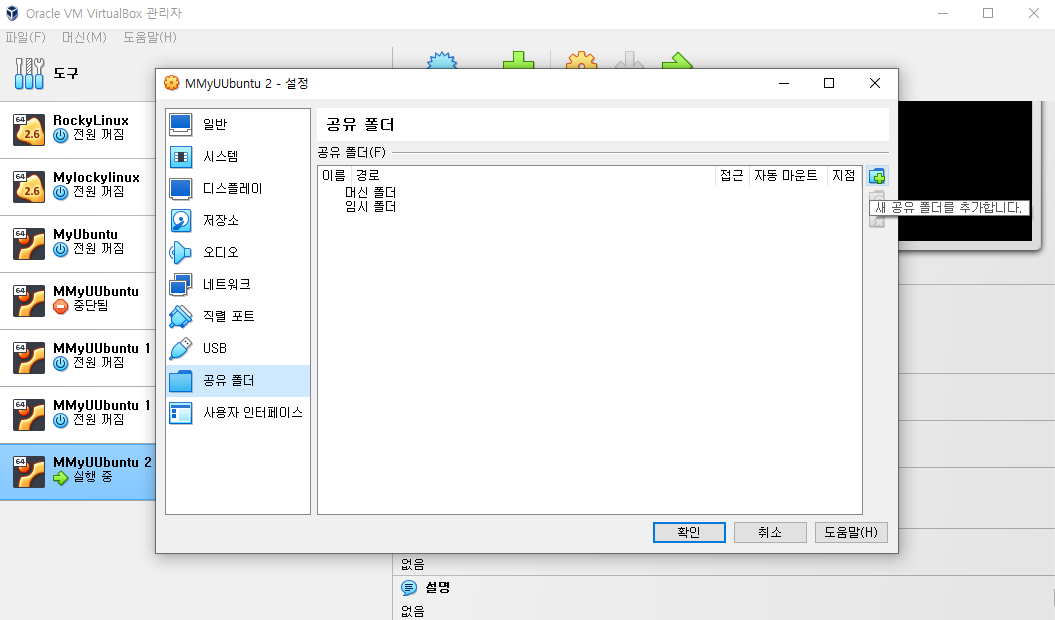Open the 일반 settings category
Screen dimensions: 1055x620
238,125
